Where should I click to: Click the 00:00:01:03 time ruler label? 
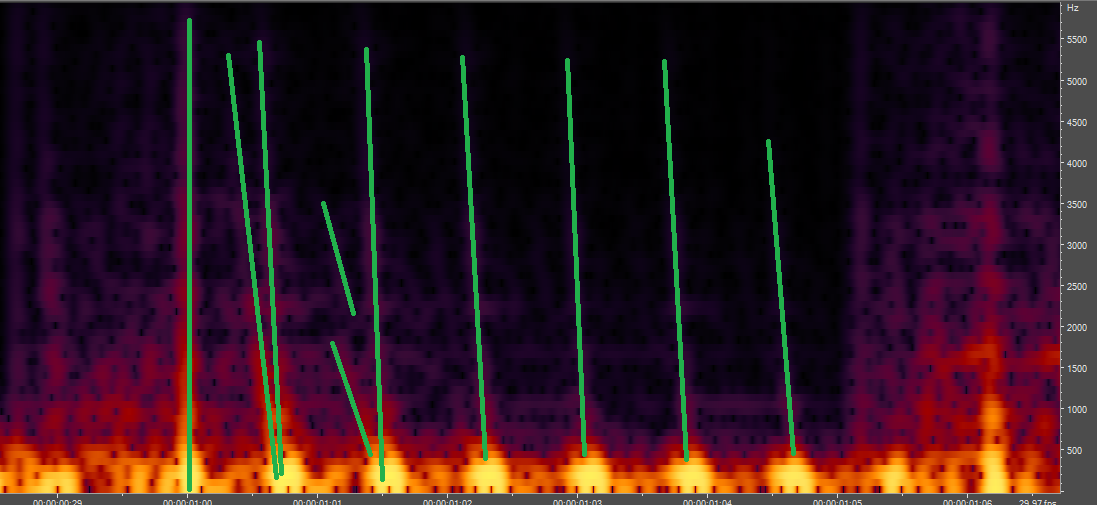point(578,501)
